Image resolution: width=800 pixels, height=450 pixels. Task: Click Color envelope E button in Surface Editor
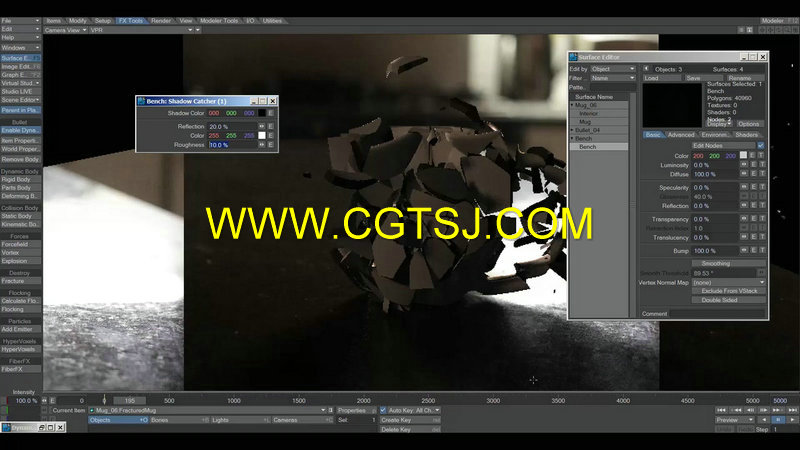[x=753, y=156]
